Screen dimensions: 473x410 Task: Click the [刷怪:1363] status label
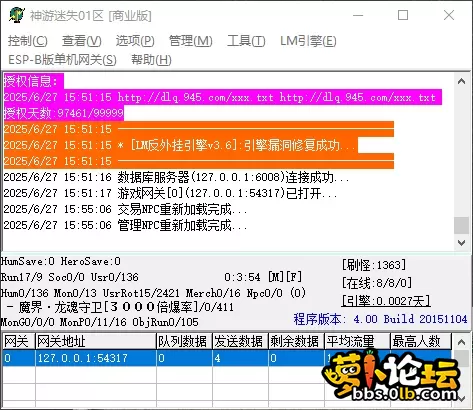pyautogui.click(x=374, y=265)
